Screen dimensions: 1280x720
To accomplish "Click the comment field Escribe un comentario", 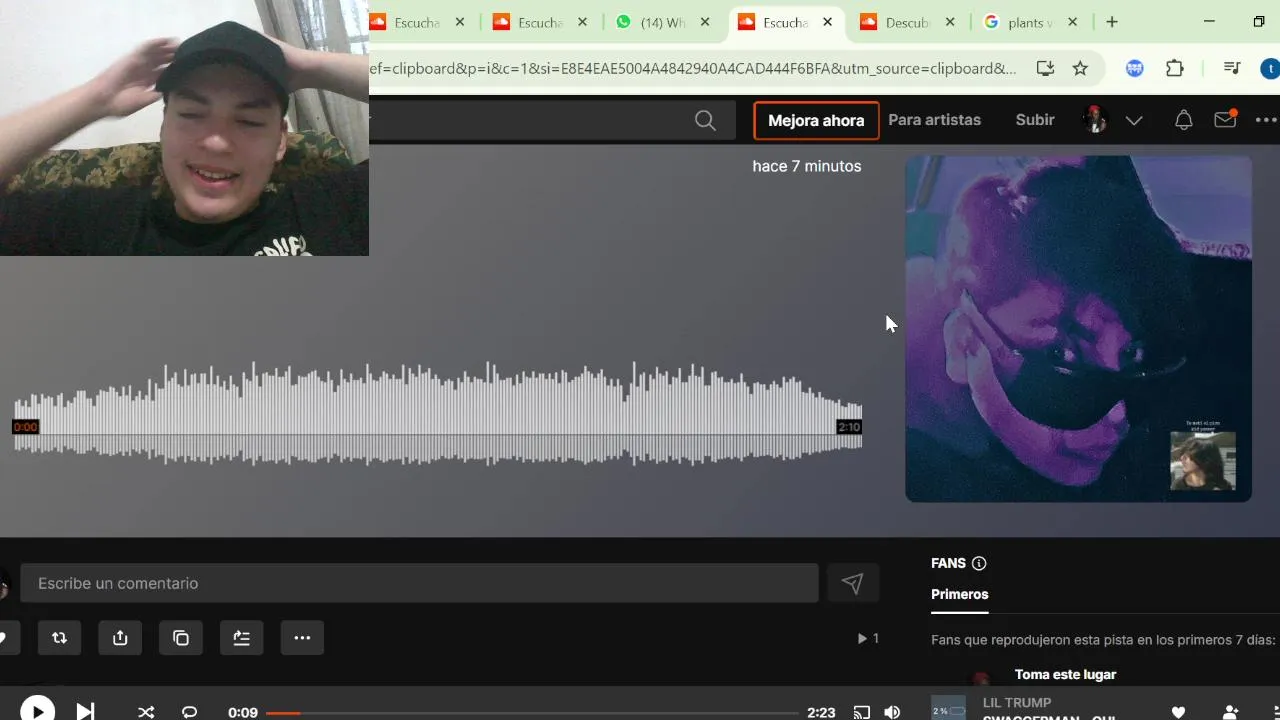I will tap(419, 583).
